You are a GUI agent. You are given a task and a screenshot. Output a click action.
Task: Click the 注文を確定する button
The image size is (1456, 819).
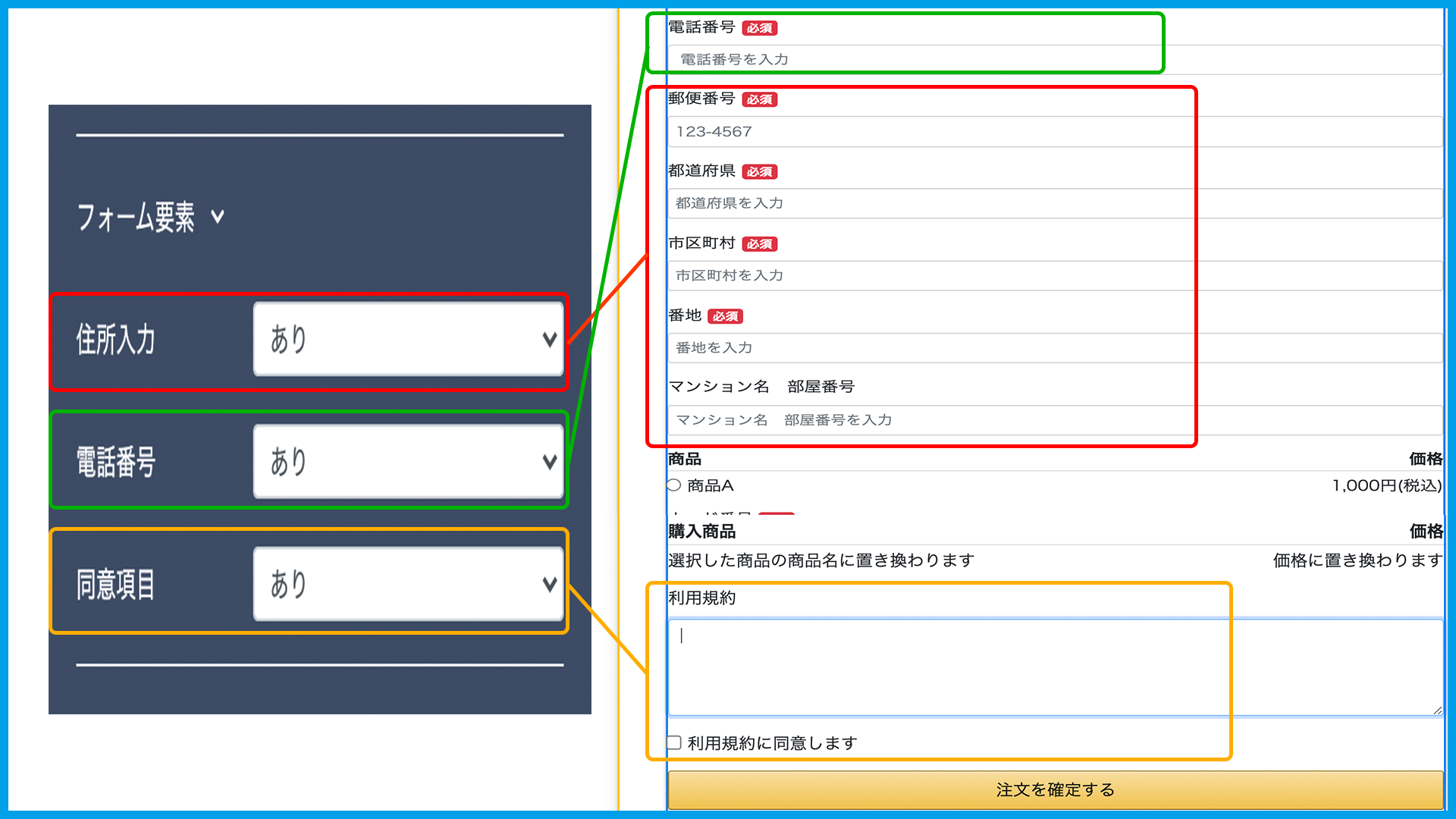pyautogui.click(x=1055, y=789)
